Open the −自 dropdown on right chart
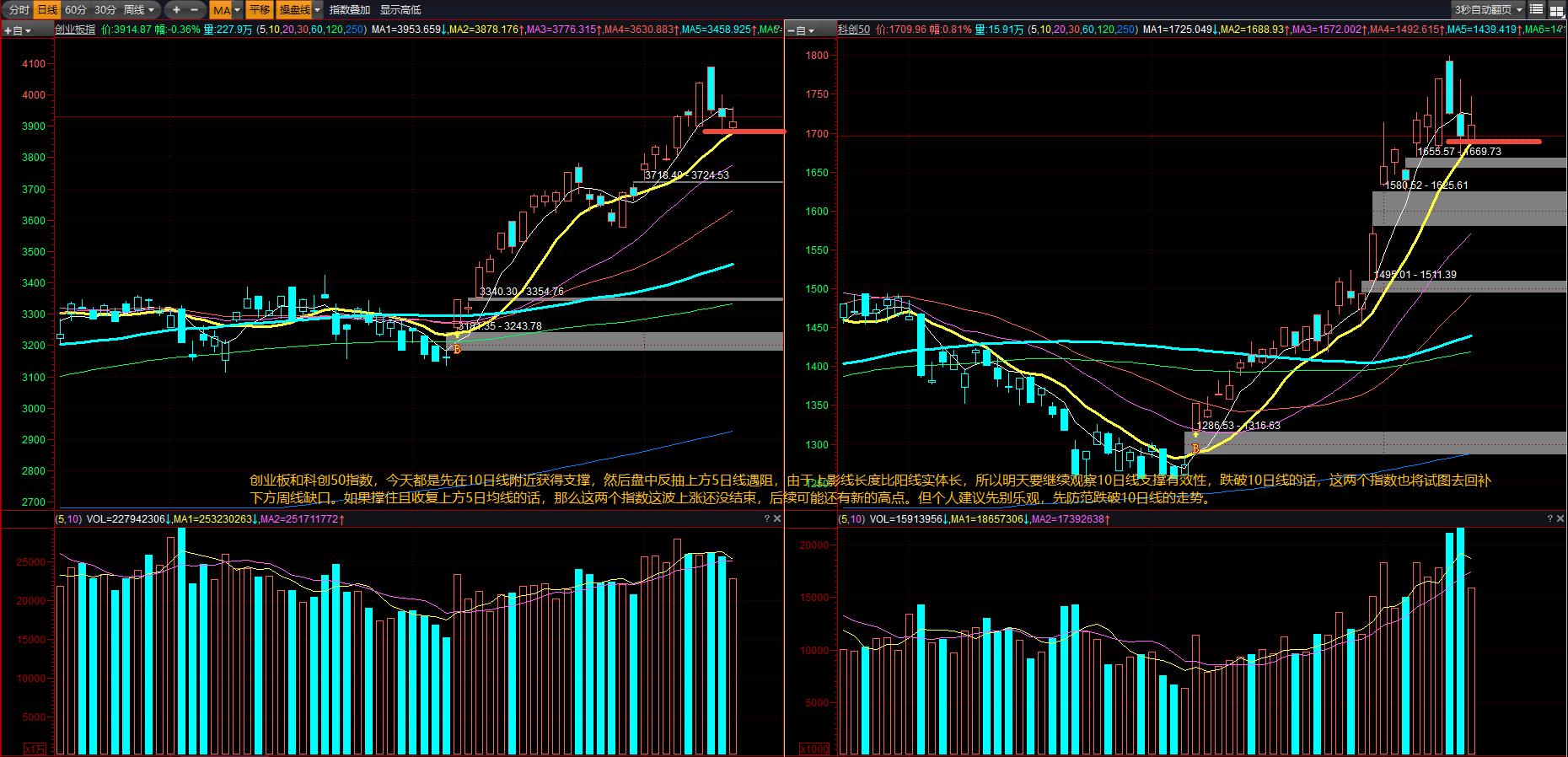 (801, 30)
